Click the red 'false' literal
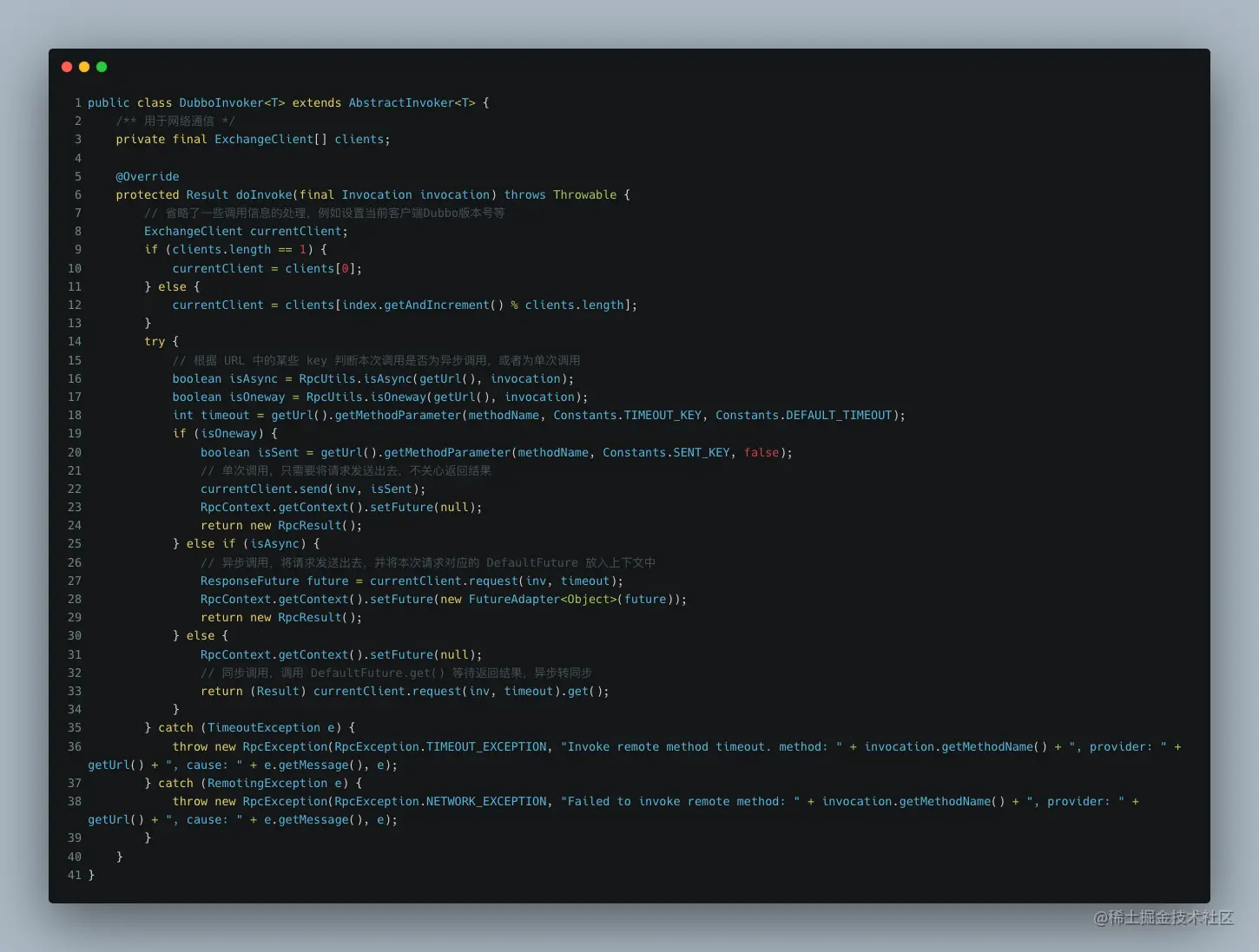This screenshot has height=952, width=1259. pyautogui.click(x=761, y=452)
